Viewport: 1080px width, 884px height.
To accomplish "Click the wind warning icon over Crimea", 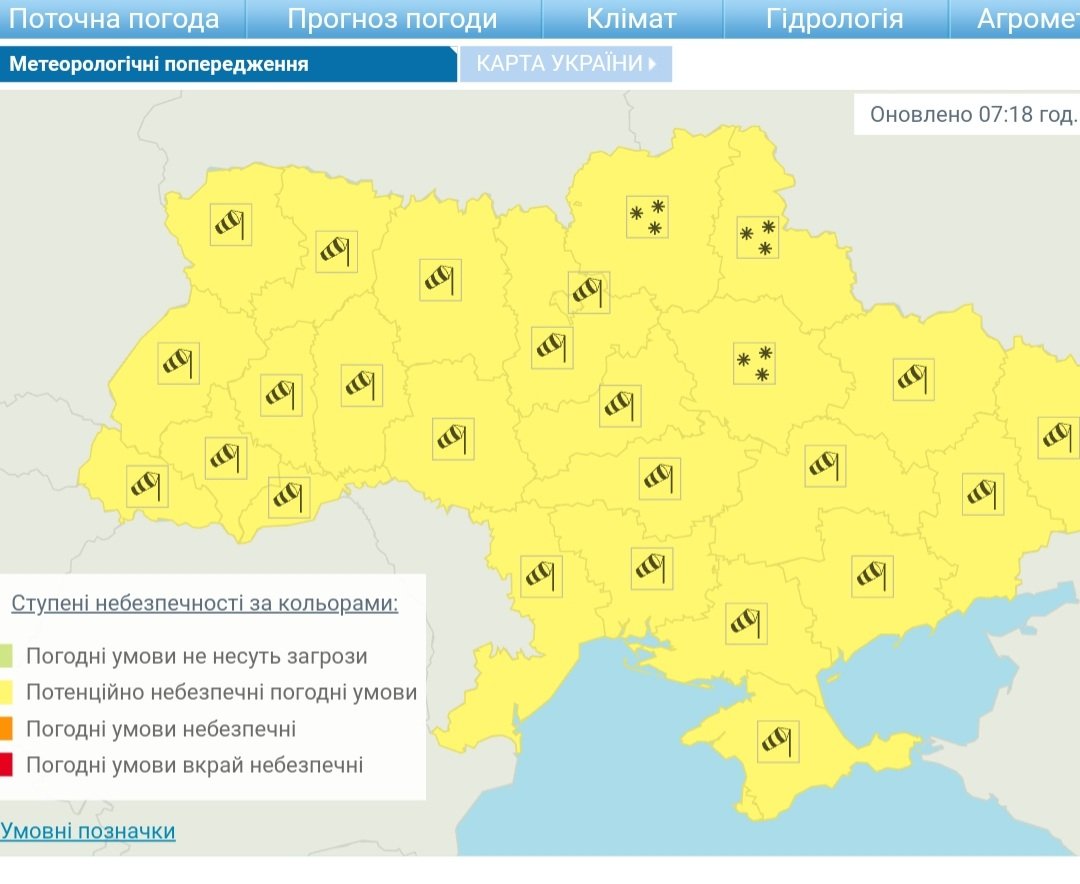I will click(x=776, y=742).
